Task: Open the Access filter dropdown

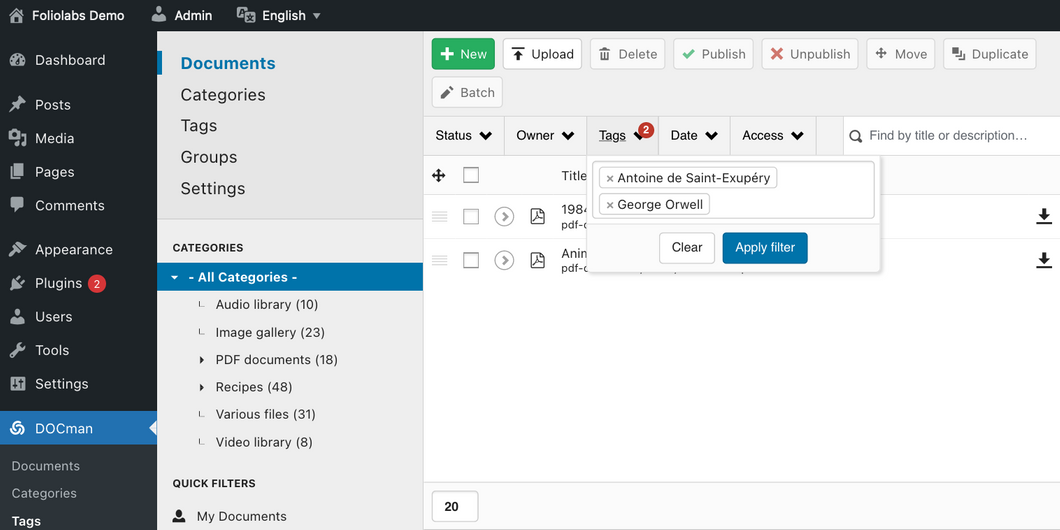Action: pos(773,136)
